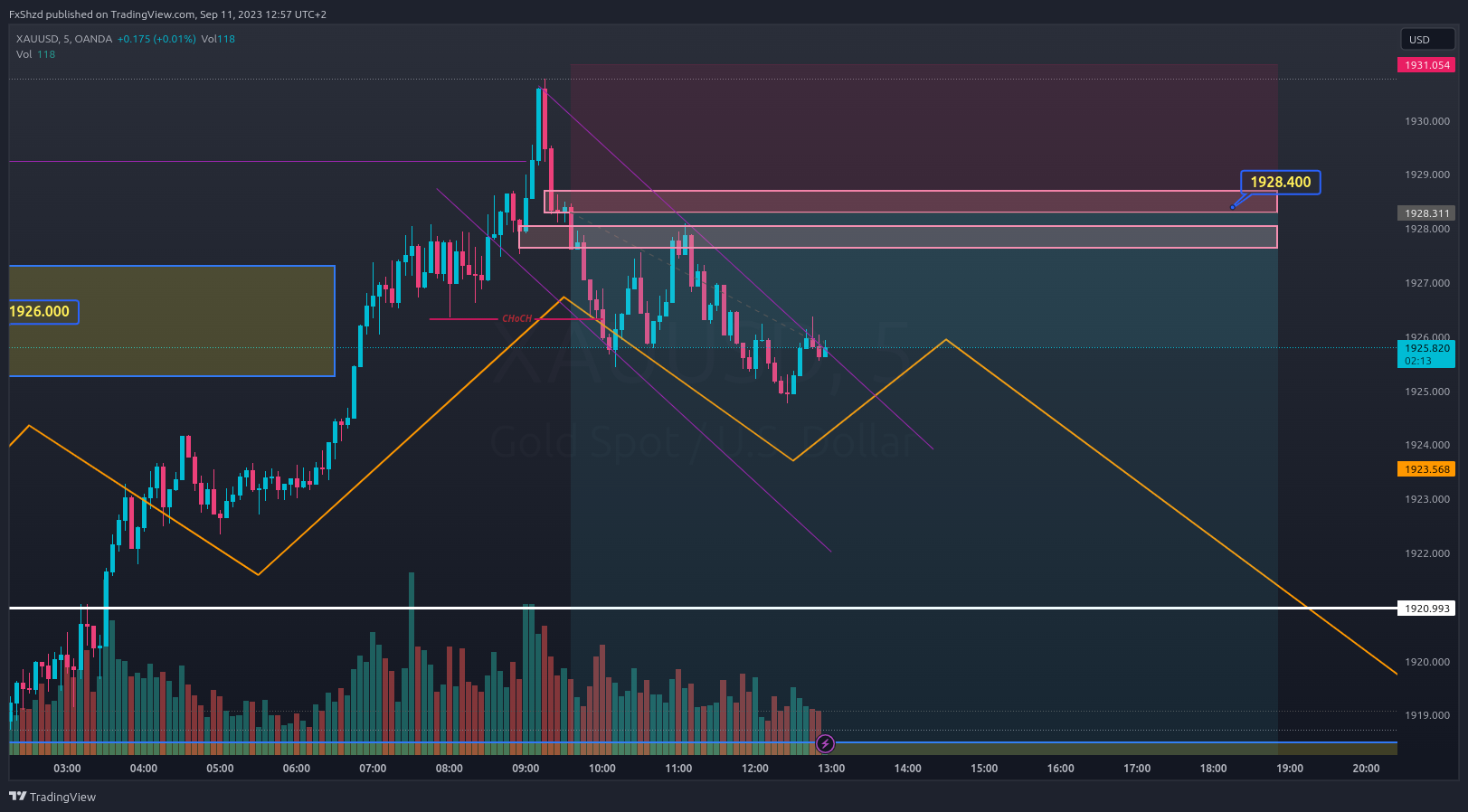Click the 1926.000 zone label
The height and width of the screenshot is (812, 1468).
pyautogui.click(x=40, y=312)
